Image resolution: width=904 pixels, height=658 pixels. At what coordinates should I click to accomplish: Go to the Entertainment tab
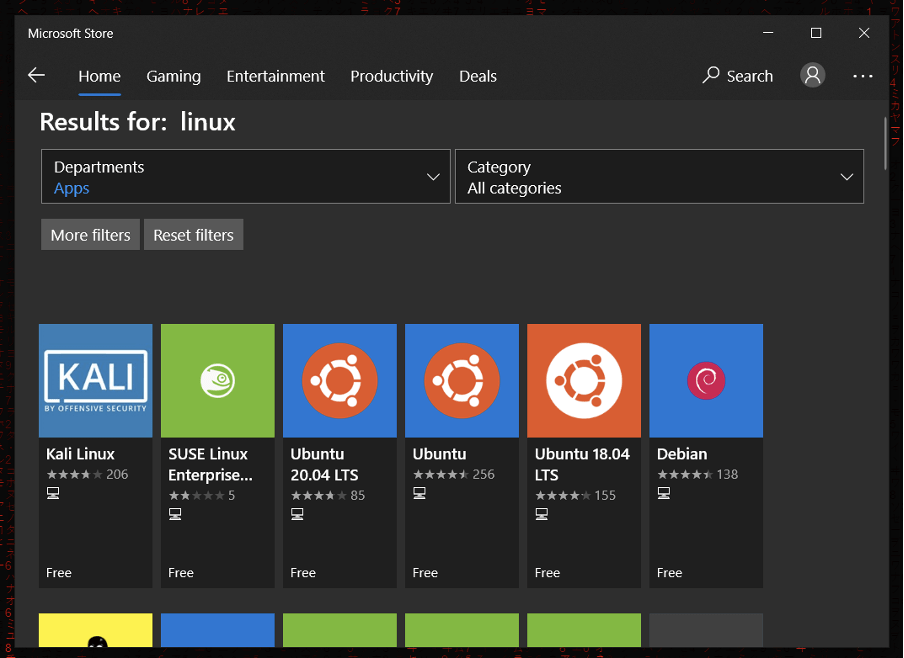pyautogui.click(x=276, y=76)
